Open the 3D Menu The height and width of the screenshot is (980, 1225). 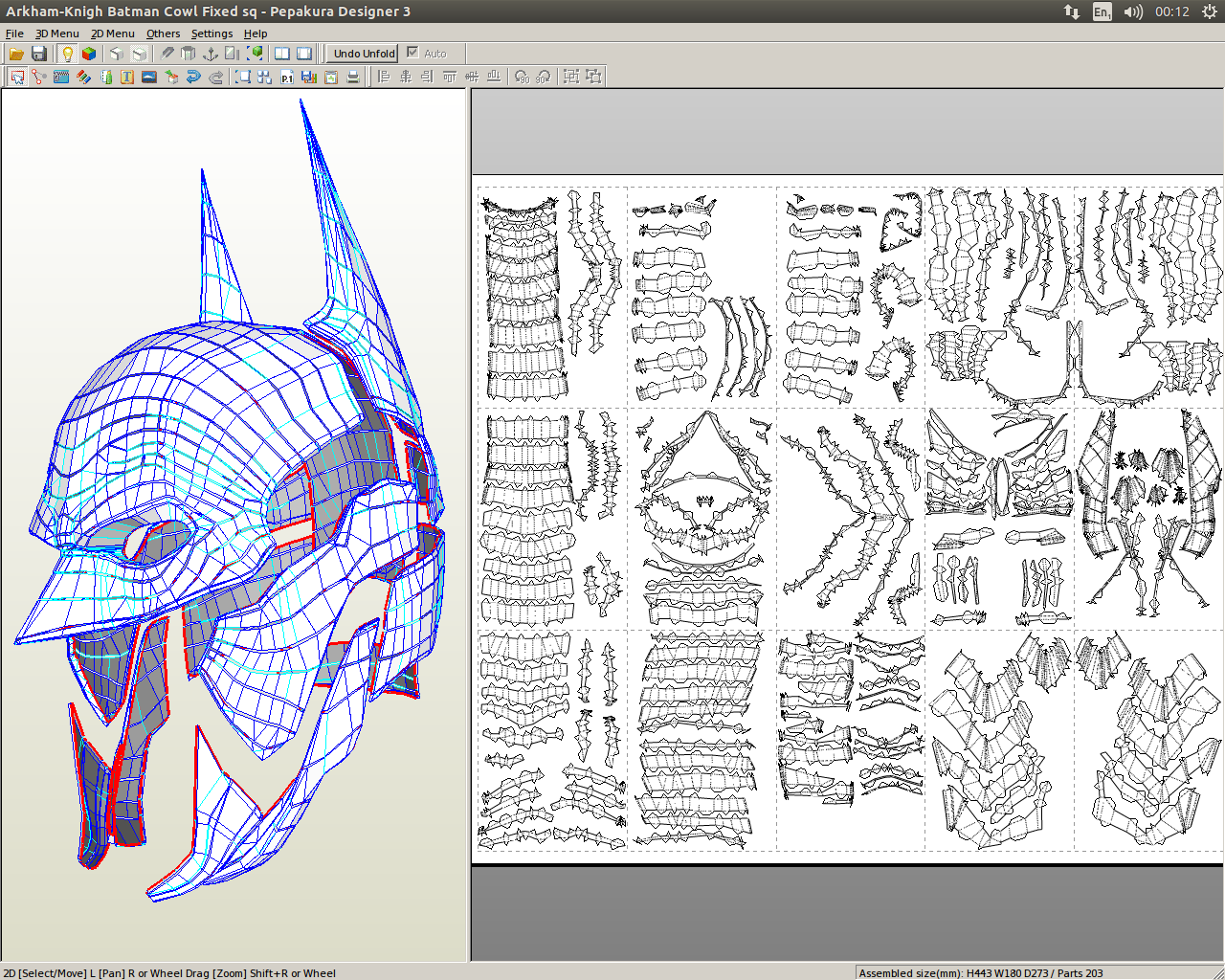coord(57,33)
